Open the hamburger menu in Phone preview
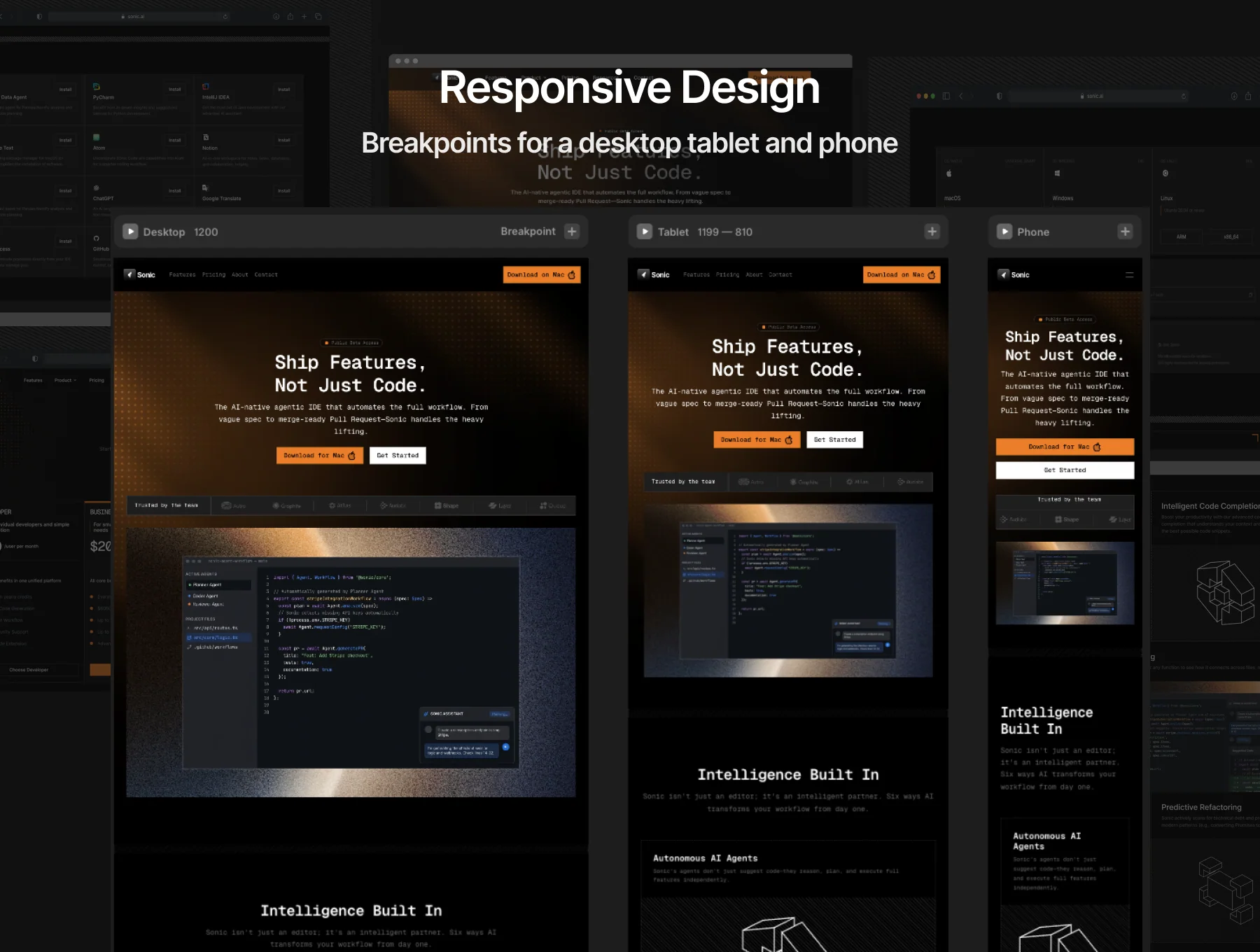Screen dimensions: 1260x952 tap(1129, 275)
